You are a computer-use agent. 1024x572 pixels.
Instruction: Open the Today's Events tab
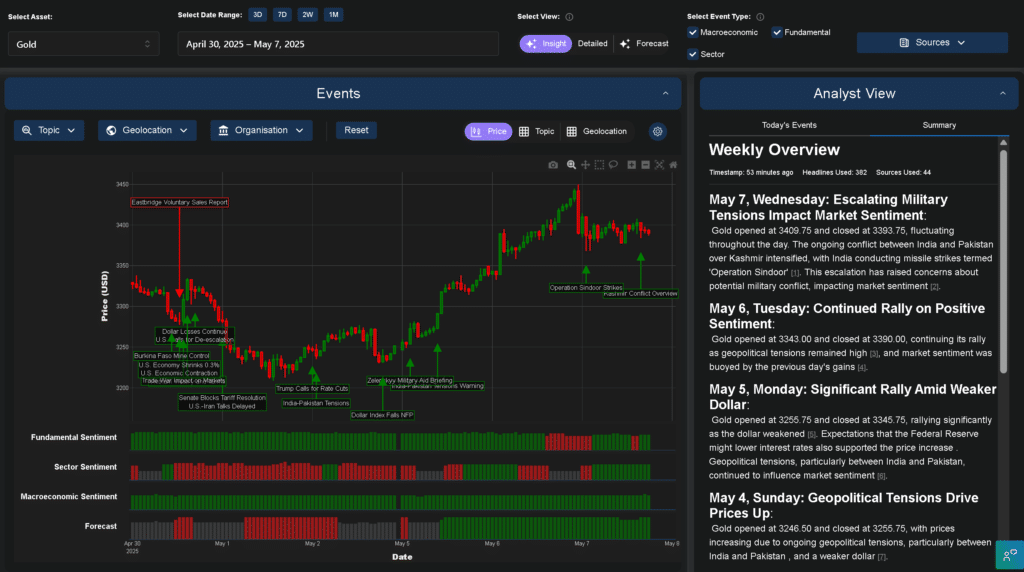click(789, 125)
